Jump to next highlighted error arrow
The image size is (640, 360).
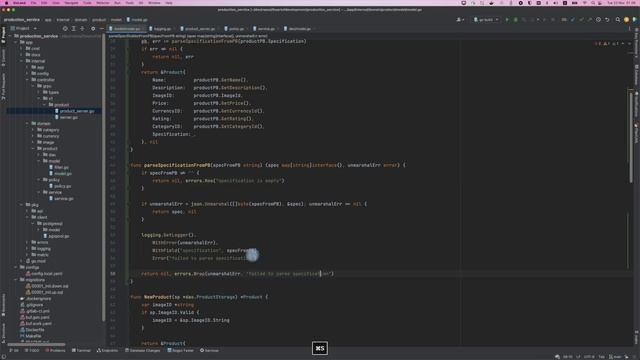(x=629, y=43)
